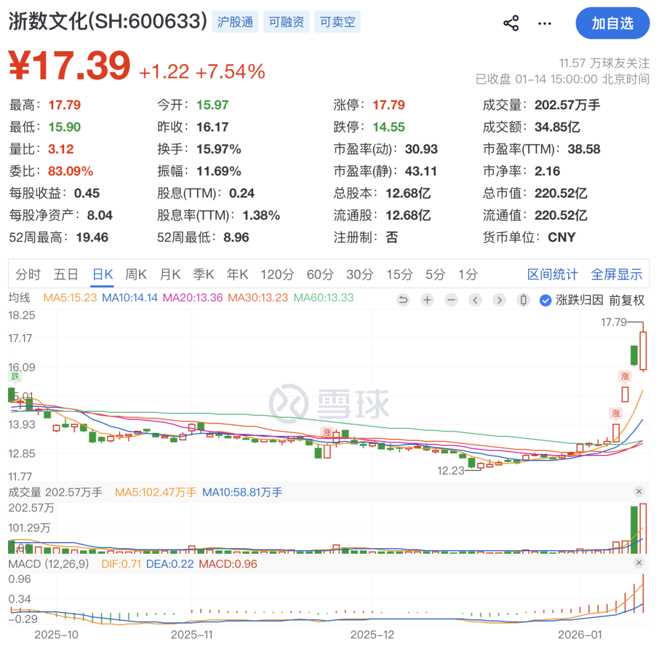
Task: Select the 分时 intraday chart tab
Action: 28,274
